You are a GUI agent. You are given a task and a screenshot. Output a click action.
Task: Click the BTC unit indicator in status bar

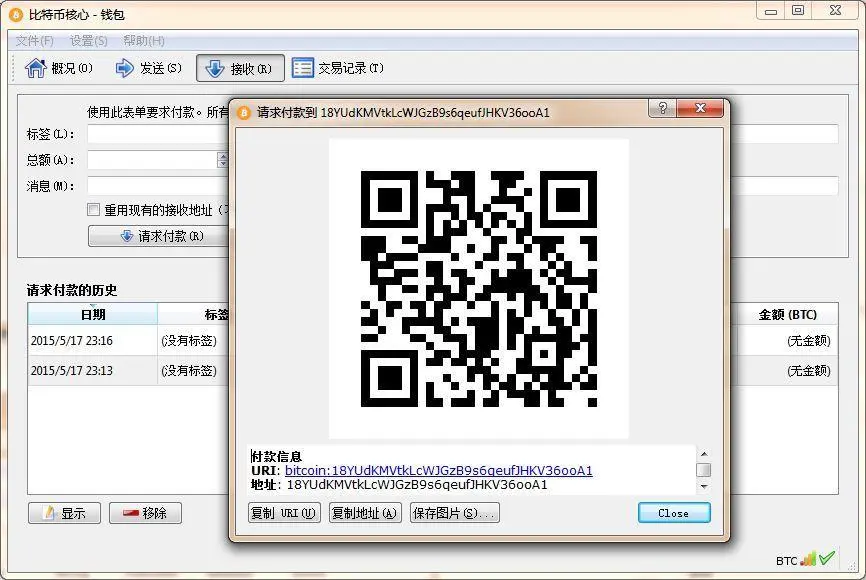coord(786,561)
